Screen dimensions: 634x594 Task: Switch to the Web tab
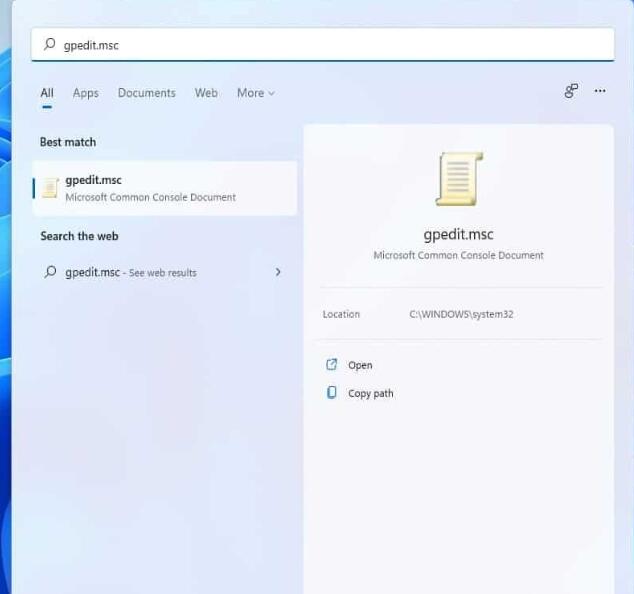[x=206, y=93]
